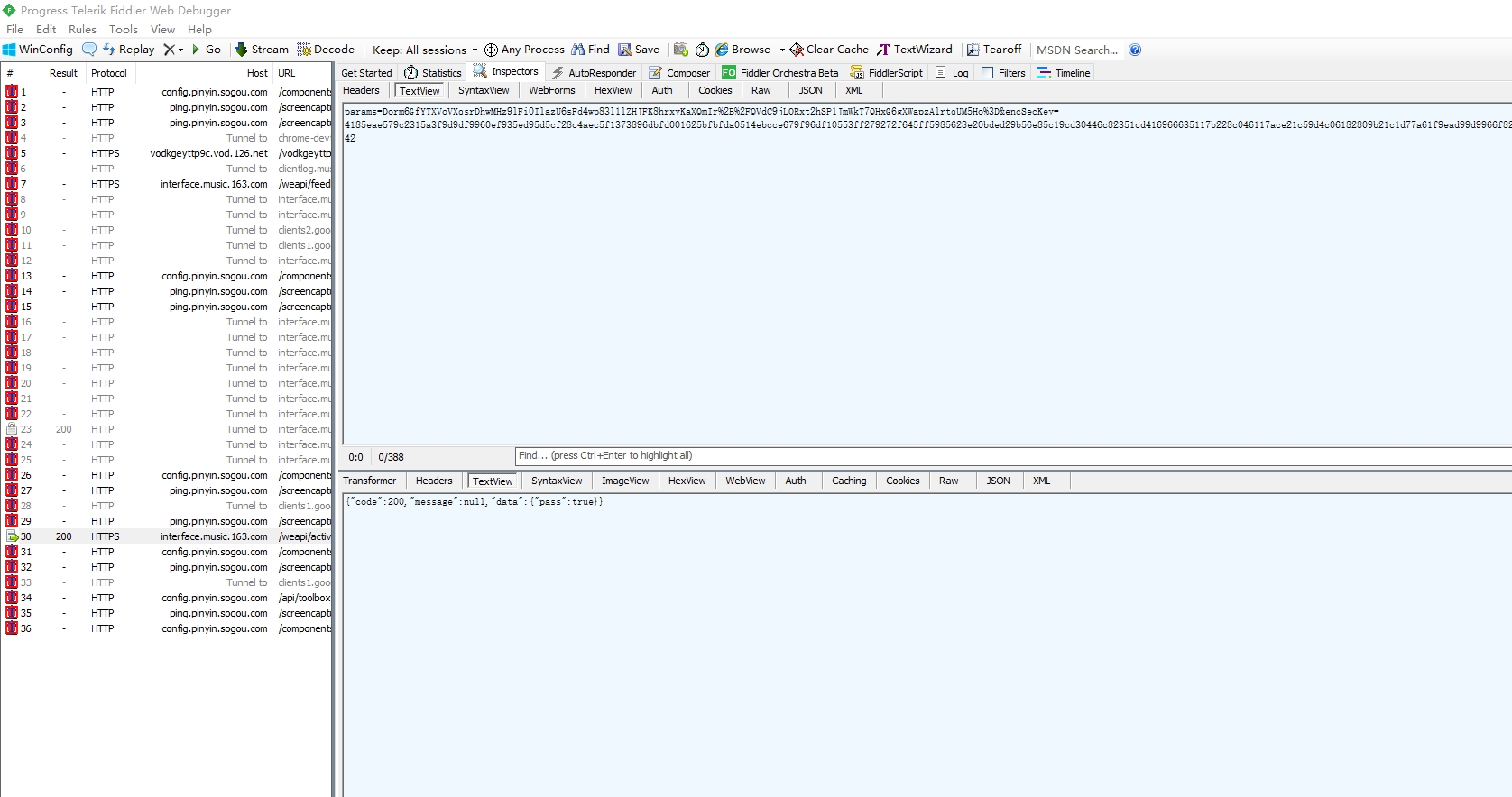
Task: Open the Find sessions tool
Action: 590,50
